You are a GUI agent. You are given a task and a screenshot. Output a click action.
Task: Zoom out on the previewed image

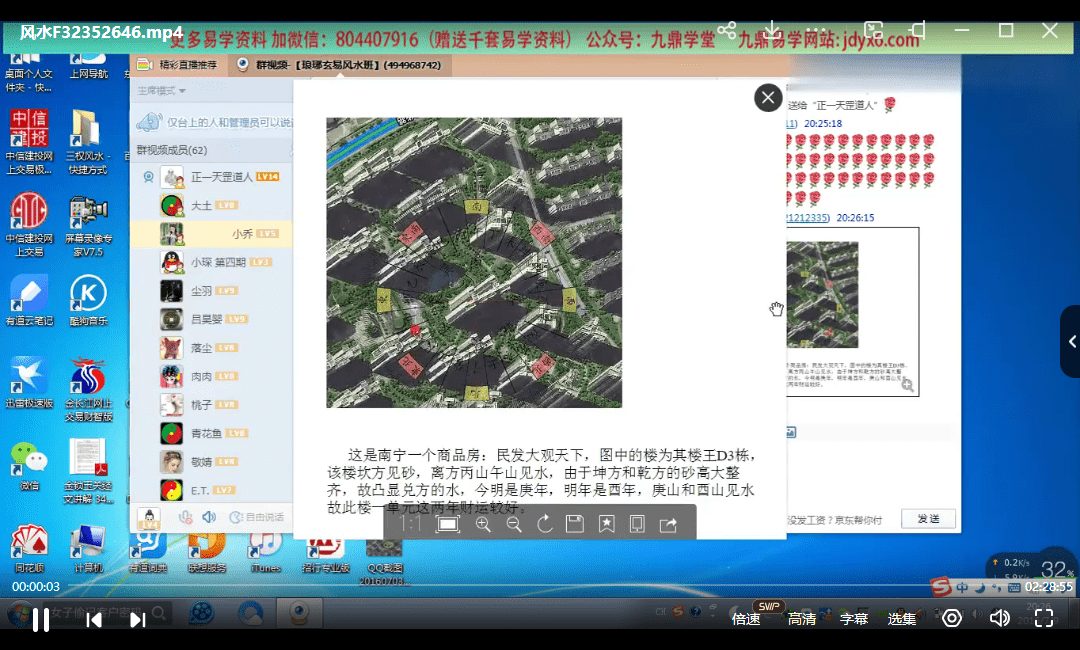(514, 524)
